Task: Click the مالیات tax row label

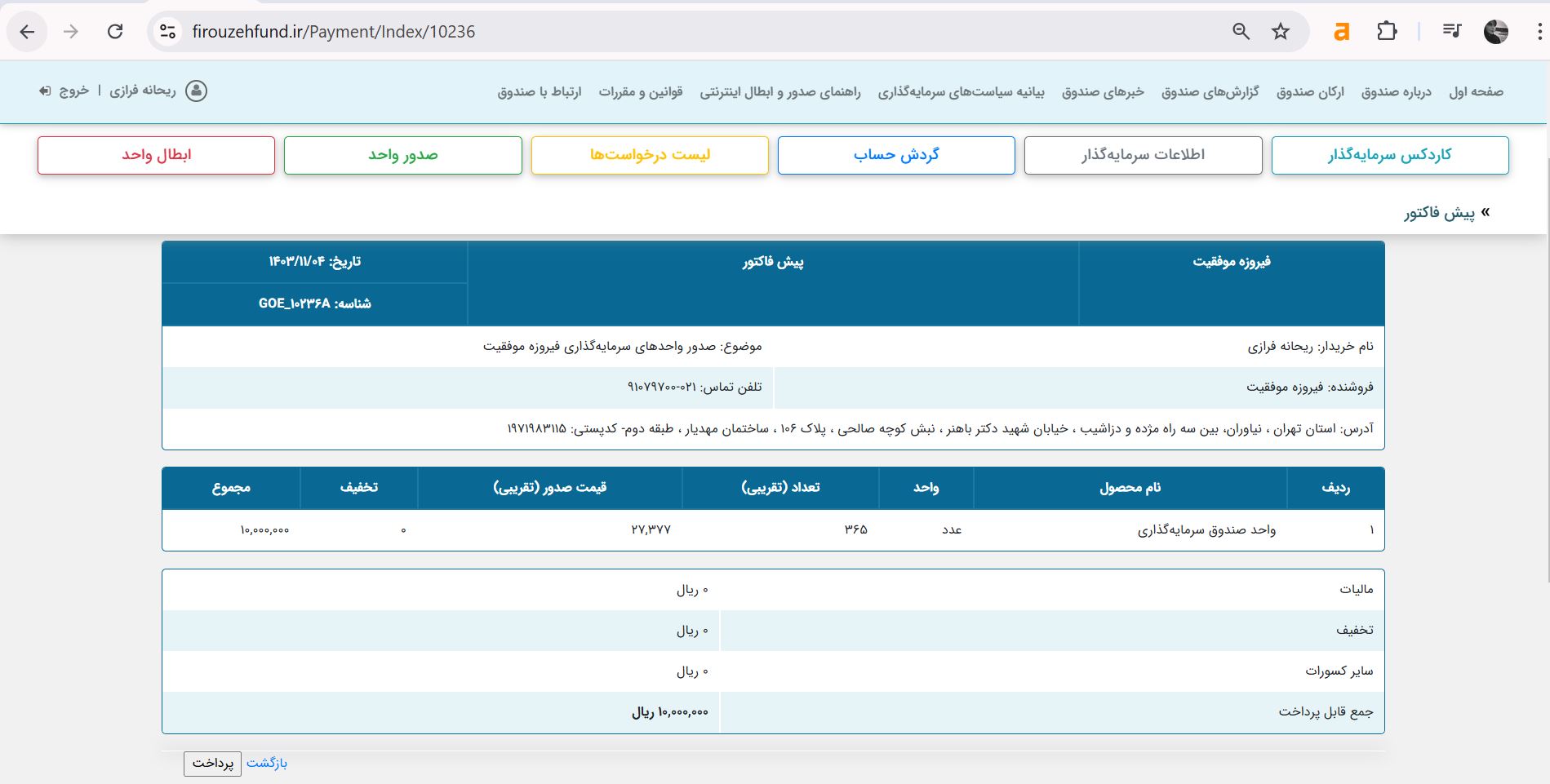Action: pos(1356,590)
